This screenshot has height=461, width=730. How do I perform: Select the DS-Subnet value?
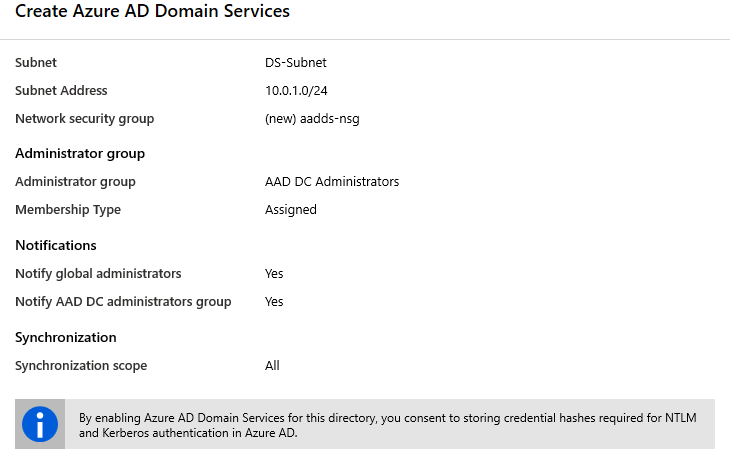point(296,63)
